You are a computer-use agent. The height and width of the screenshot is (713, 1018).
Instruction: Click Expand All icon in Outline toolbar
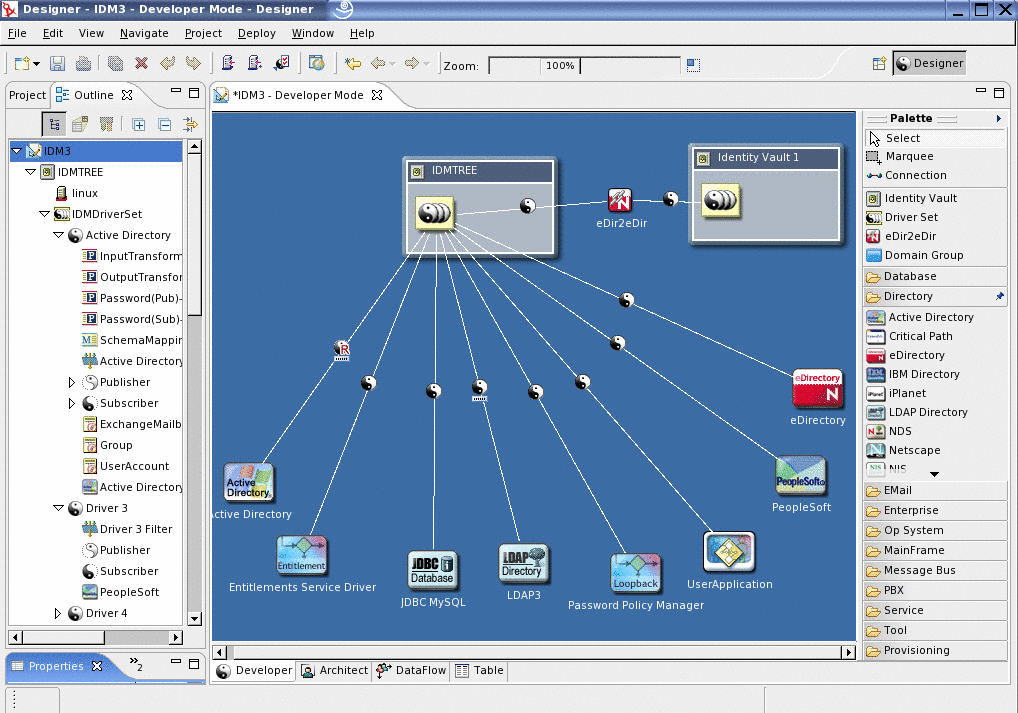138,124
